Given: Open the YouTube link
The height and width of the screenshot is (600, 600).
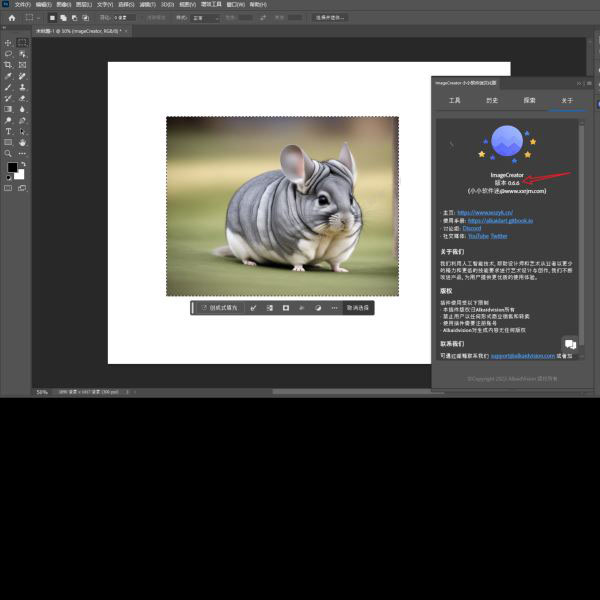Looking at the screenshot, I should tap(478, 236).
